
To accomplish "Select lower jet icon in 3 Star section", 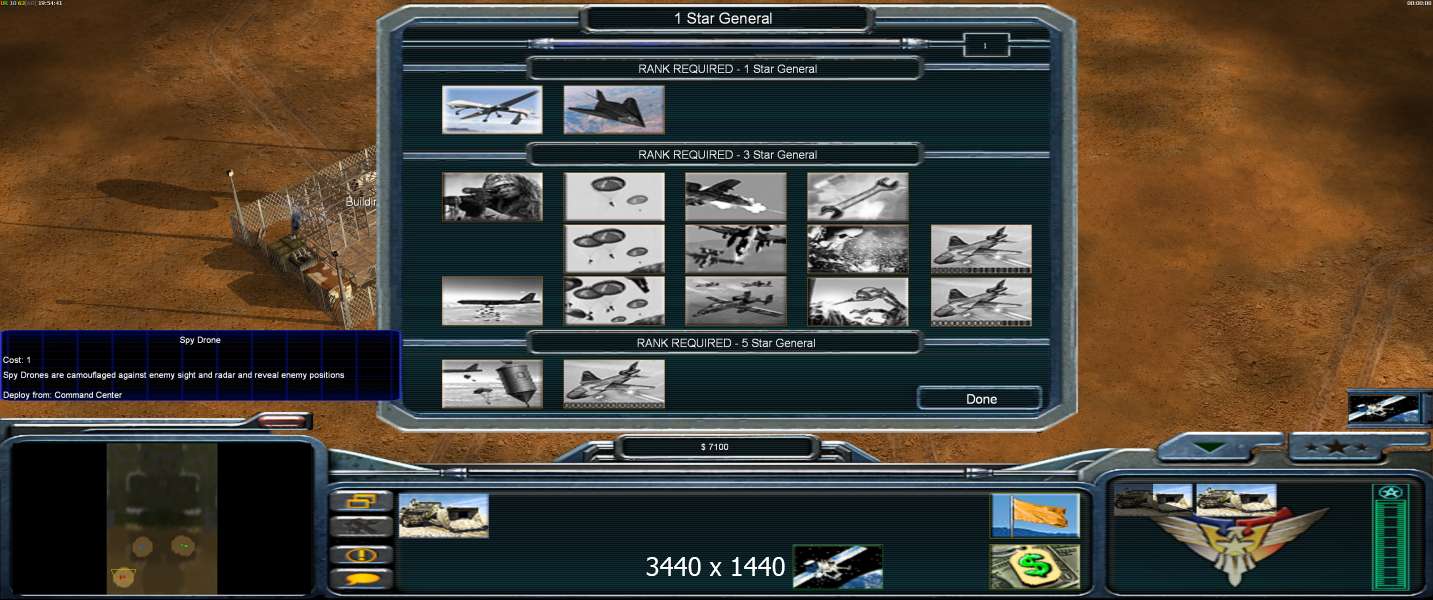I will [981, 301].
